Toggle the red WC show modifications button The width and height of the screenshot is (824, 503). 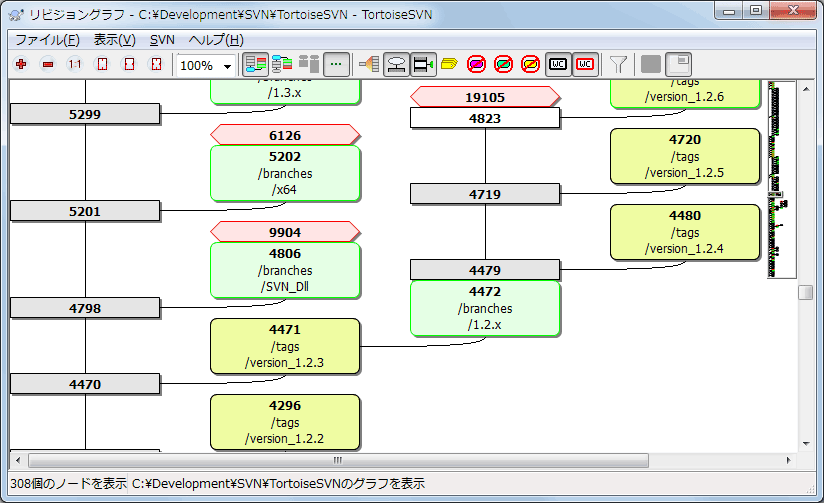[x=585, y=65]
